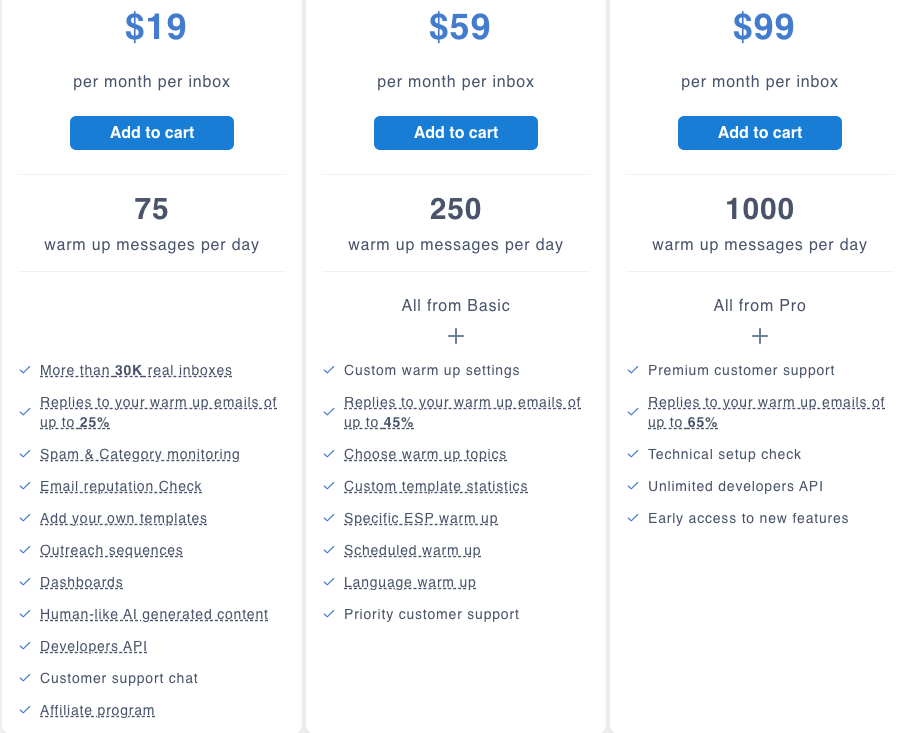Click checkmark beside Customer support chat
The height and width of the screenshot is (733, 905).
[x=25, y=678]
